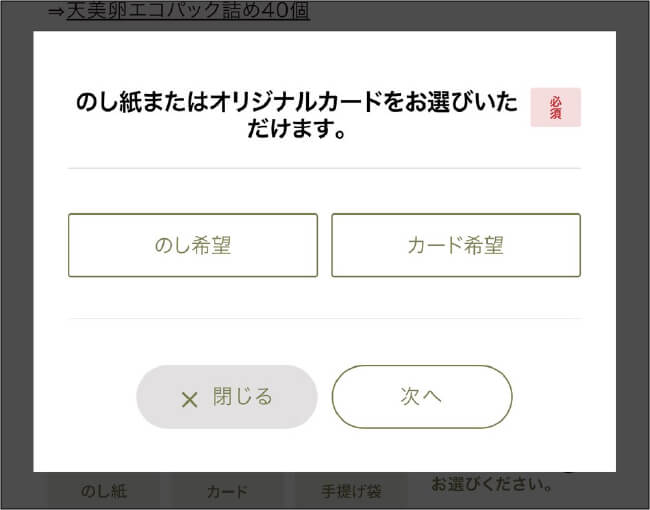Switch to the カード tab behind the dialog
Screen dimensions: 650x510
[227, 491]
